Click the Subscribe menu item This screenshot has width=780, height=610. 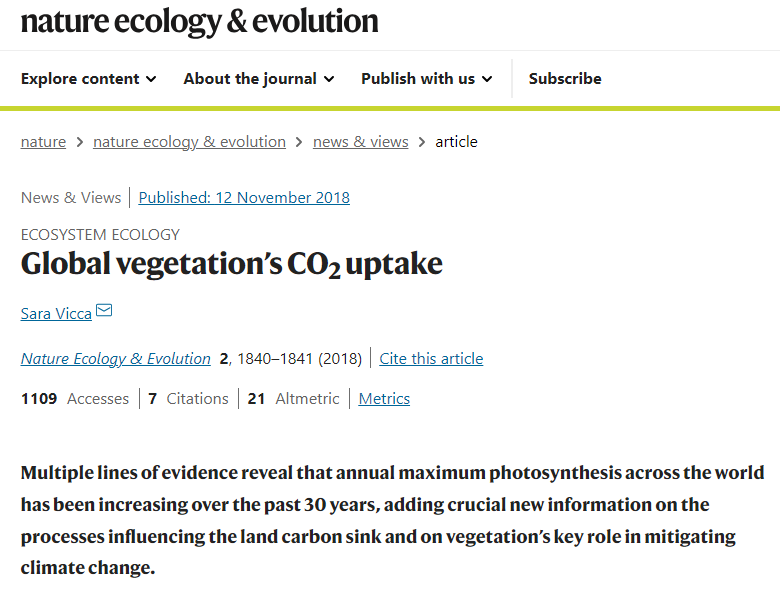pyautogui.click(x=565, y=79)
